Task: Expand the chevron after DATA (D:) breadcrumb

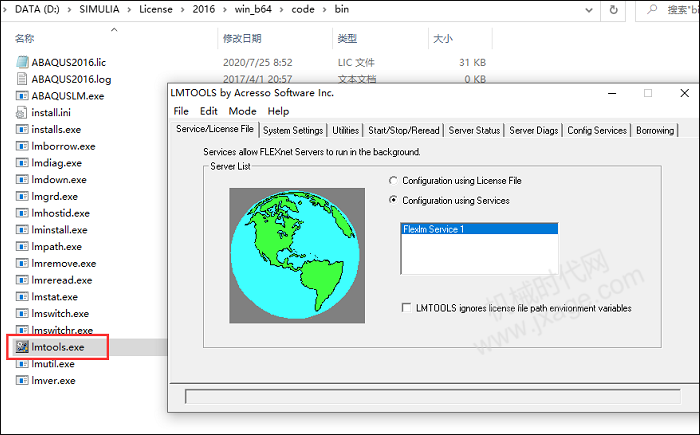Action: (x=70, y=9)
